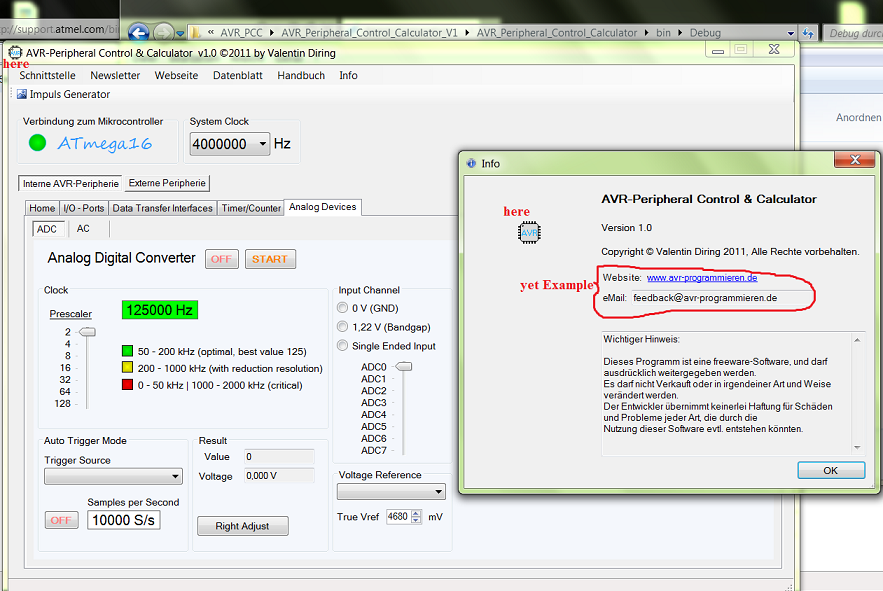Select the 0 V (GND) input channel
The width and height of the screenshot is (883, 591).
coord(342,307)
